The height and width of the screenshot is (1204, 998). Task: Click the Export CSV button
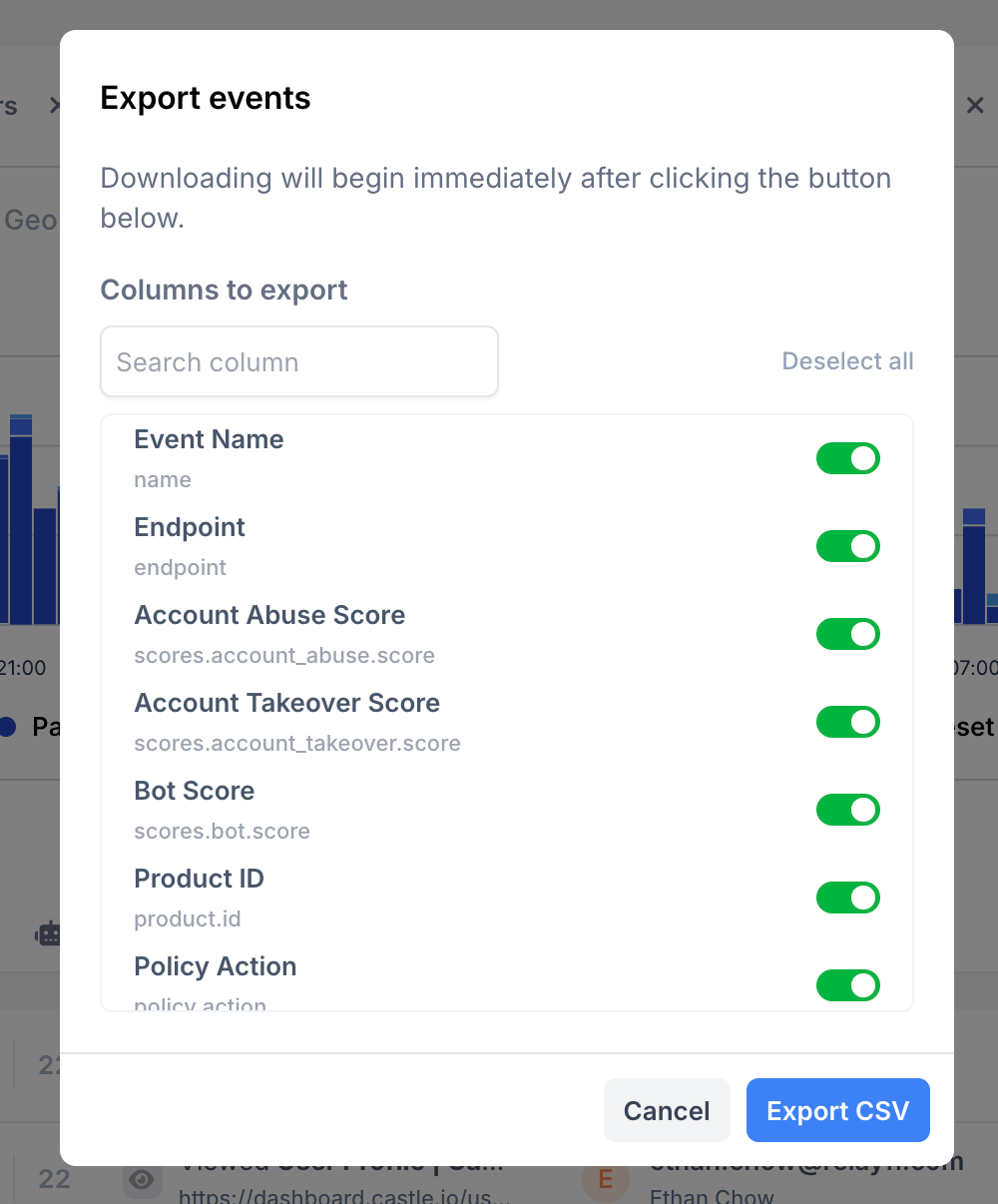click(837, 1110)
